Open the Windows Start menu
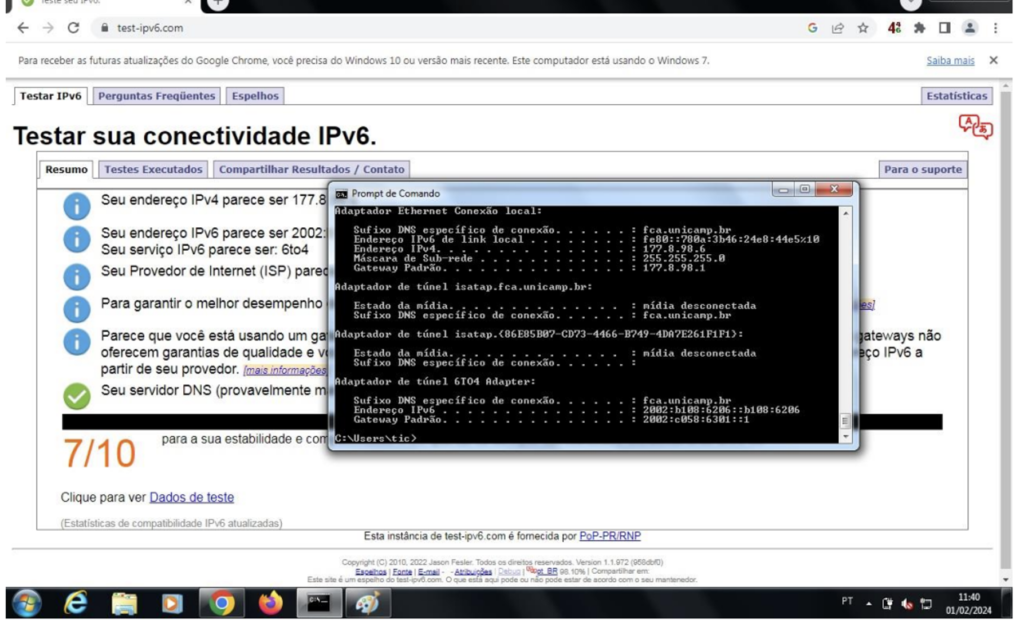The height and width of the screenshot is (631, 1024). click(x=27, y=603)
